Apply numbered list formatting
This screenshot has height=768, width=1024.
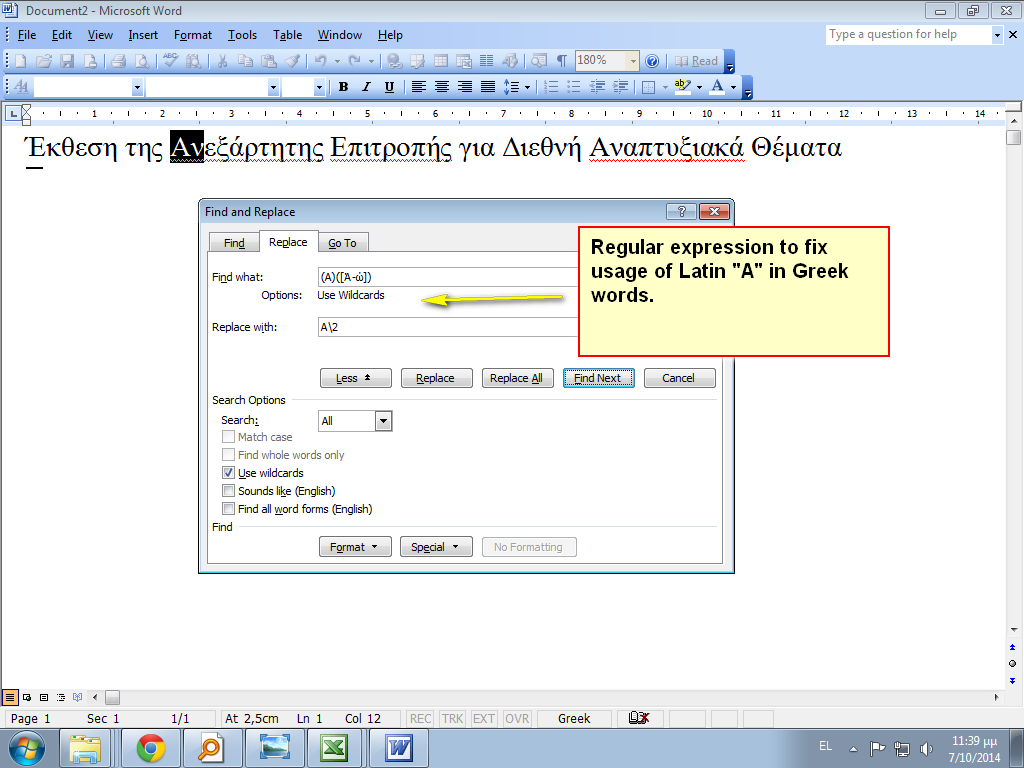point(551,87)
